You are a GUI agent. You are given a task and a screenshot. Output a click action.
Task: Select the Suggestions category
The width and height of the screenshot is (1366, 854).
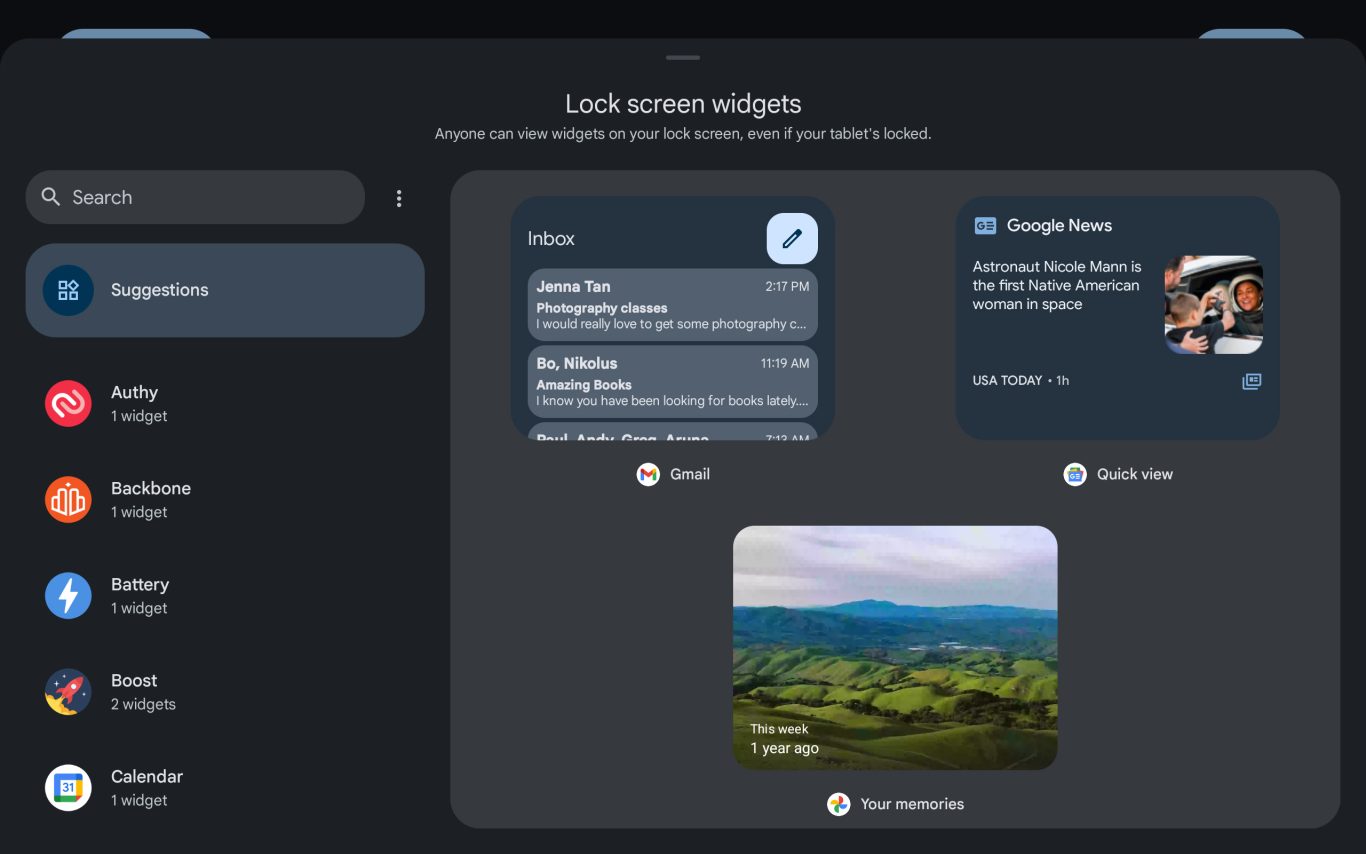tap(225, 290)
